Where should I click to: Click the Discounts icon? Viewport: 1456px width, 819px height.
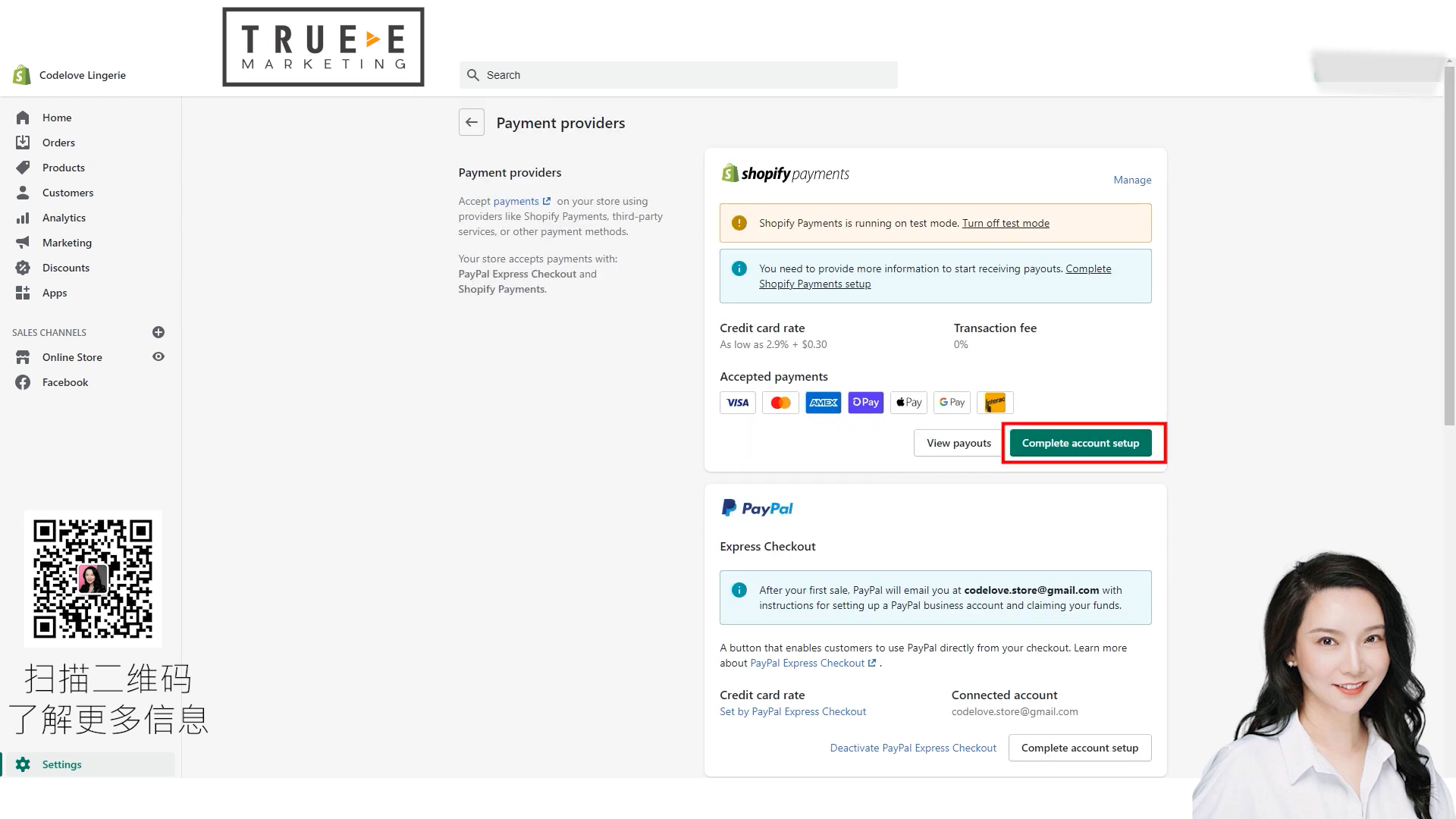[x=24, y=268]
